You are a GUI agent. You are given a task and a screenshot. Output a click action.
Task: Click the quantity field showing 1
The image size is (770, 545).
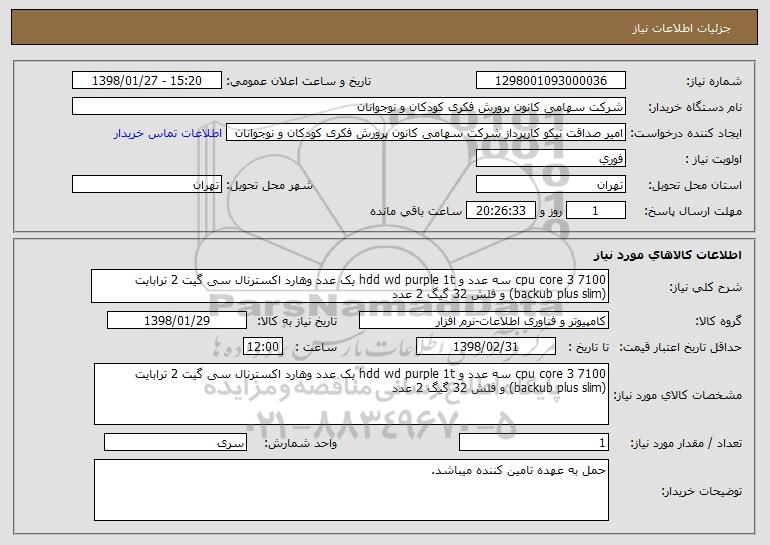[534, 442]
